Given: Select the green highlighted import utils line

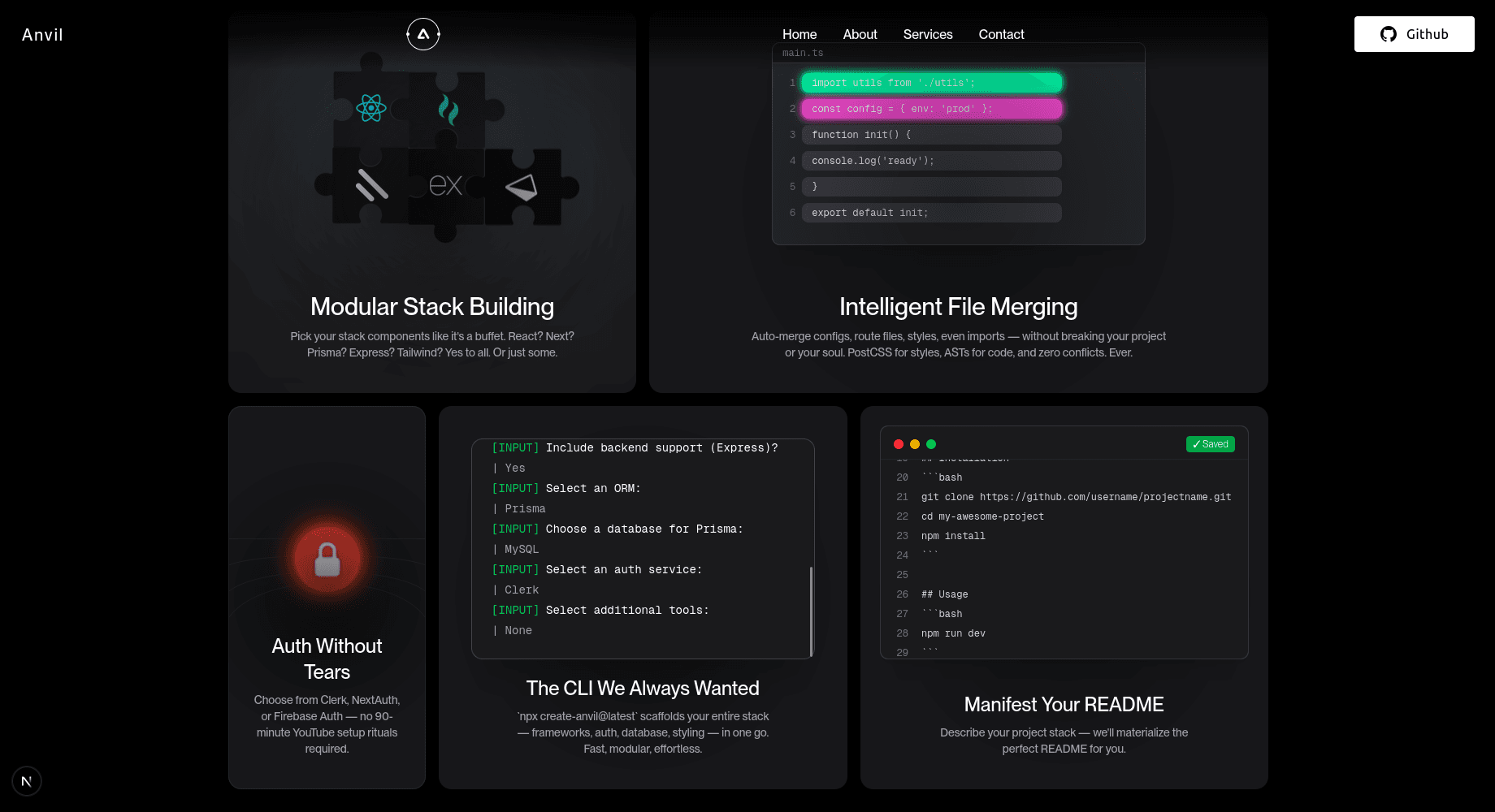Looking at the screenshot, I should click(931, 83).
